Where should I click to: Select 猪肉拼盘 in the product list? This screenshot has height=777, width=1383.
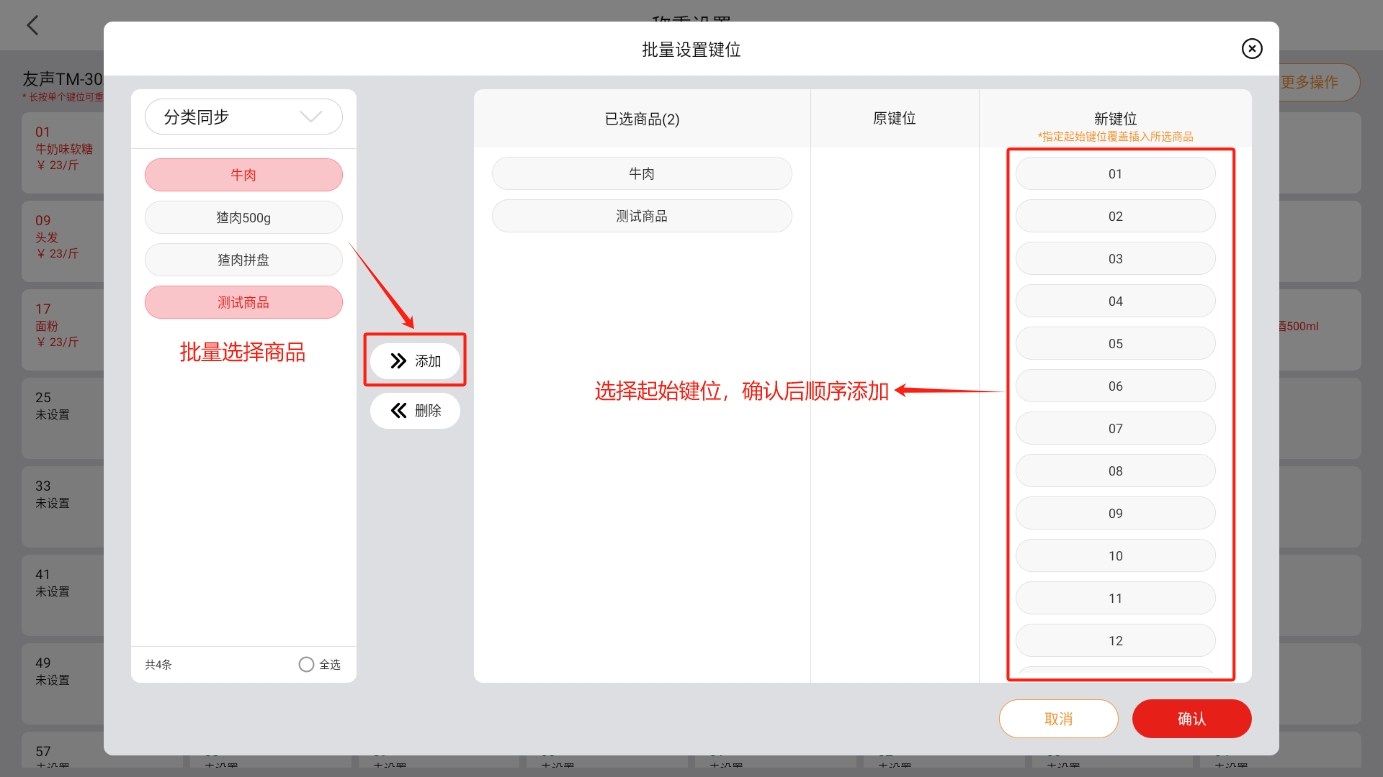click(243, 260)
